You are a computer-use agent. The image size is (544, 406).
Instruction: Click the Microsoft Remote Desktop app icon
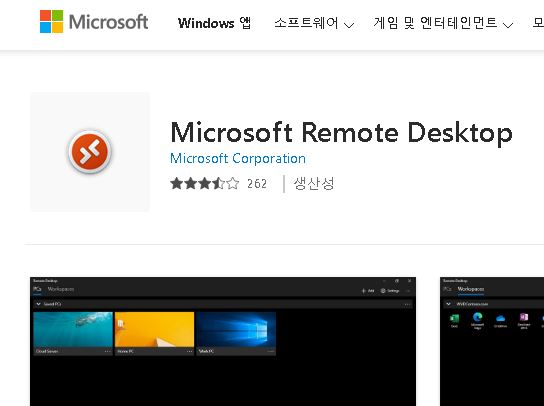90,152
